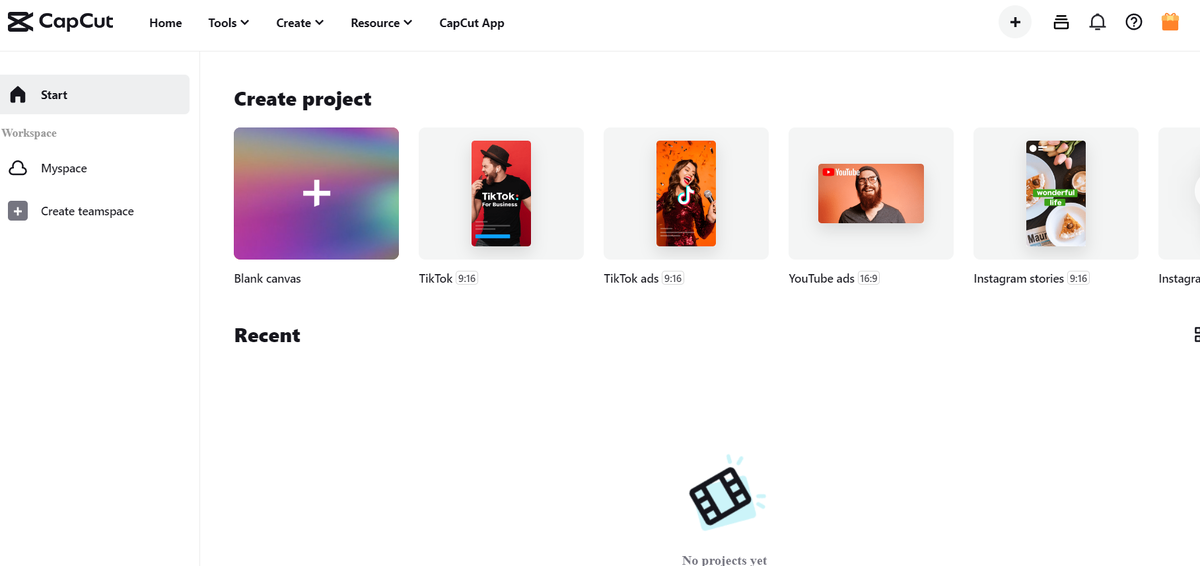
Task: Choose the YouTube ads template thumbnail
Action: click(x=871, y=193)
